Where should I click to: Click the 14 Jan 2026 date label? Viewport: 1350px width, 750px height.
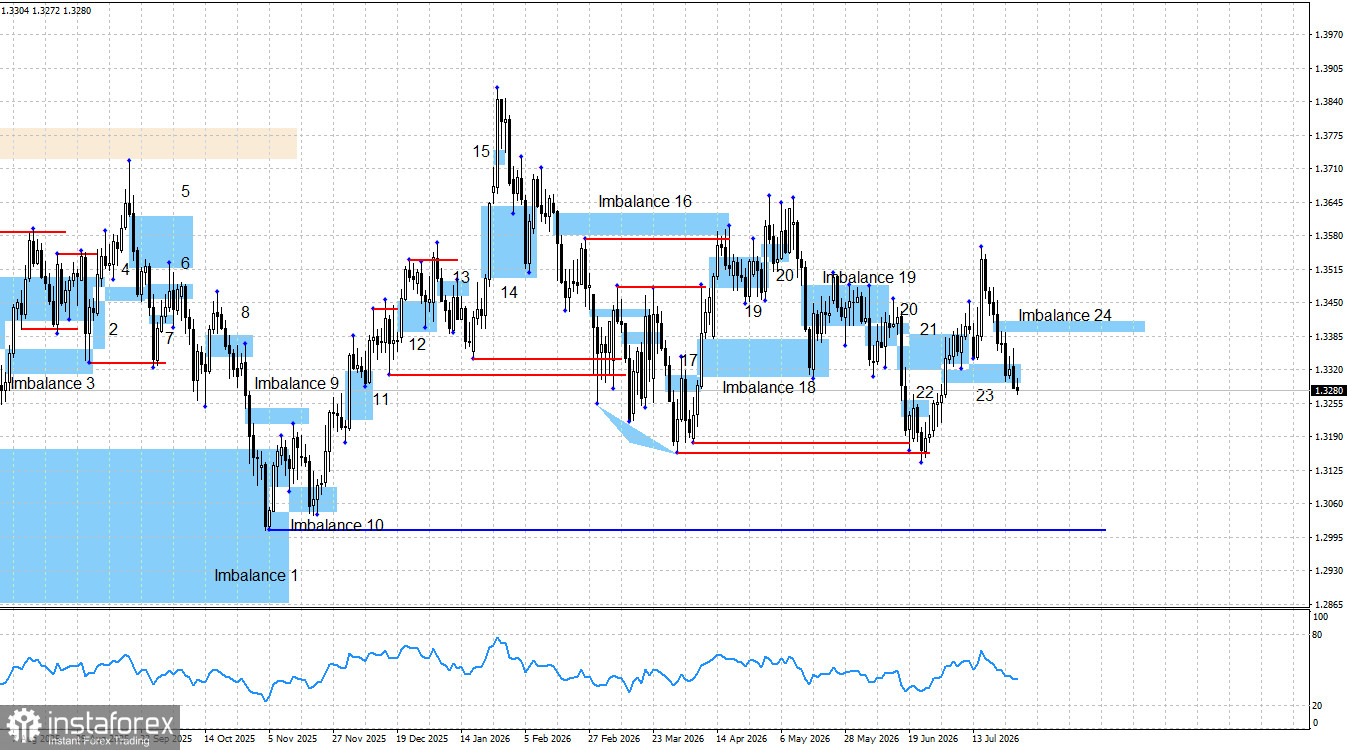point(485,739)
